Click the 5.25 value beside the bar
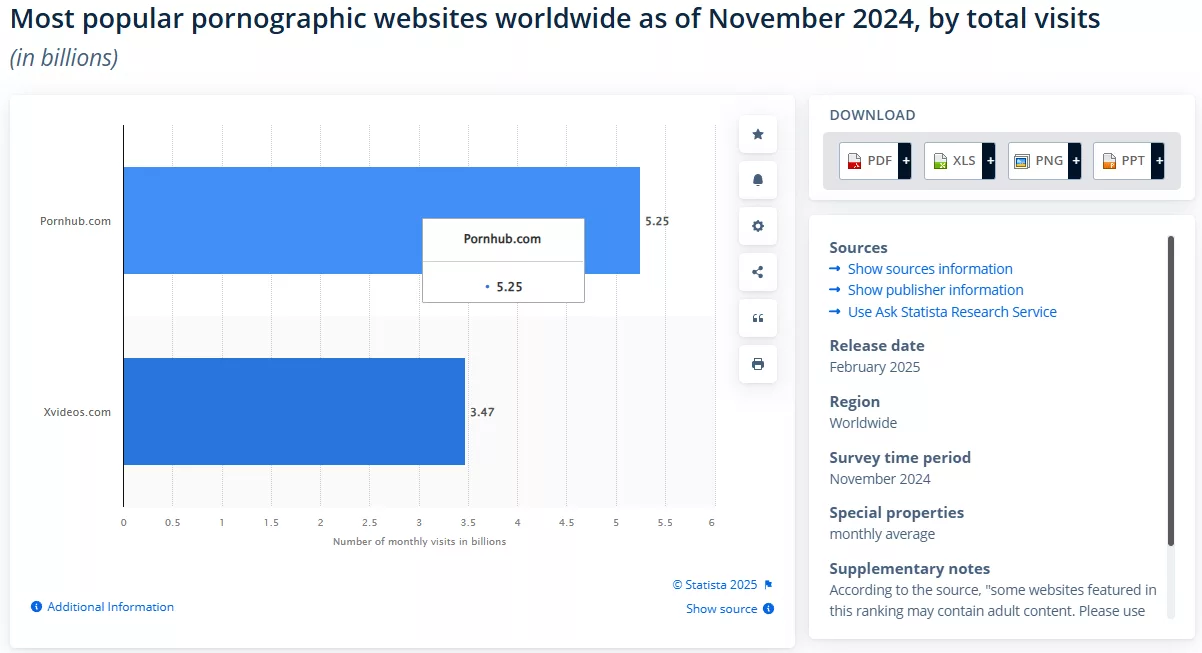This screenshot has height=653, width=1202. 657,221
